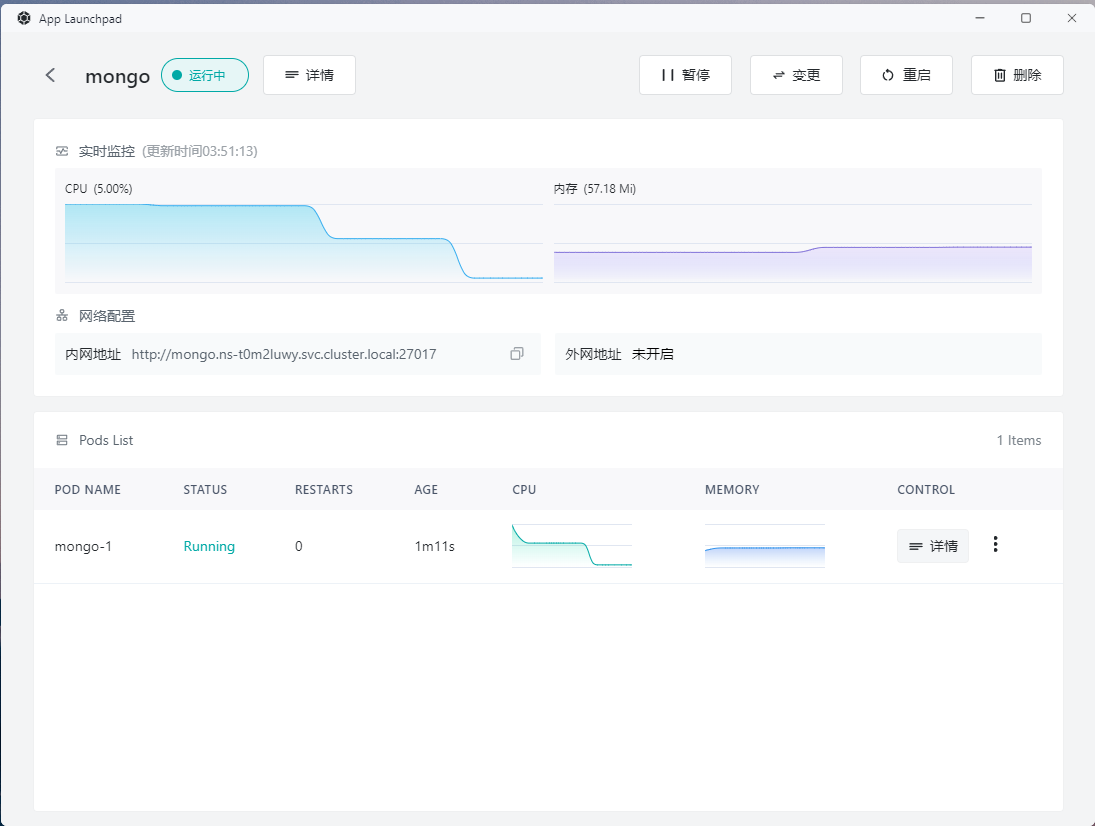The image size is (1095, 826).
Task: Minimize the App Launchpad window
Action: click(x=980, y=18)
